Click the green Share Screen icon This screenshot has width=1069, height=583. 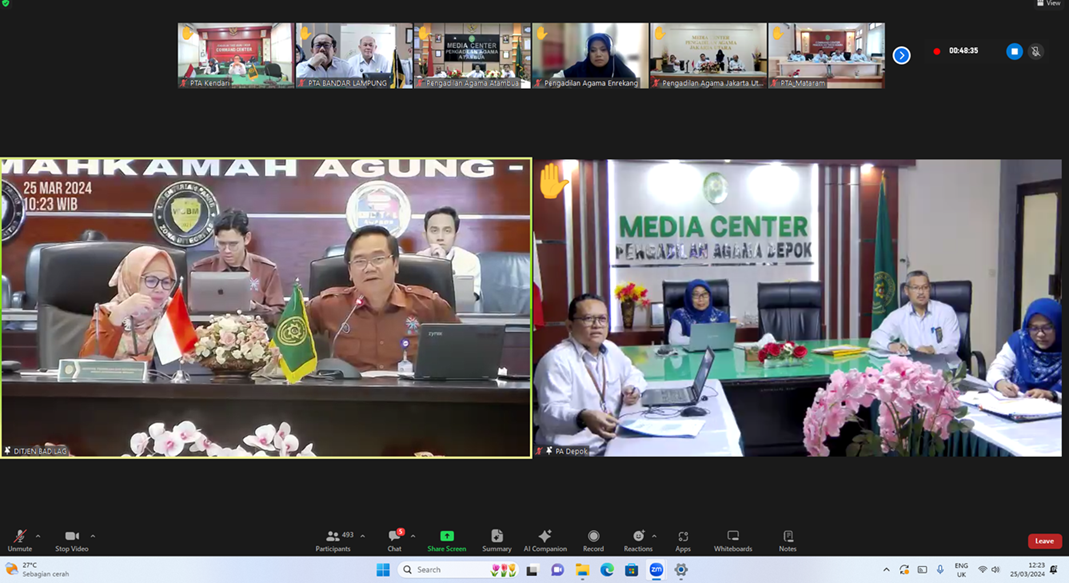[447, 536]
